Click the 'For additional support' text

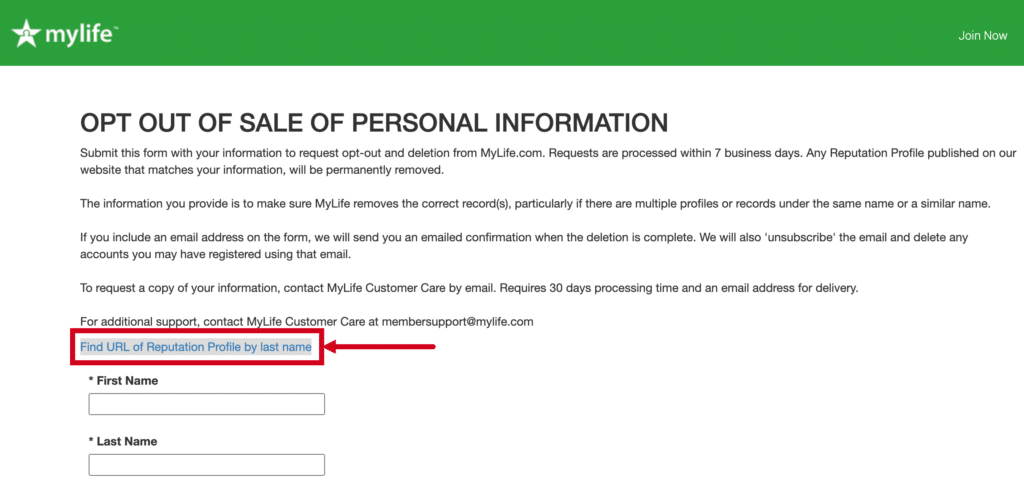pos(230,321)
